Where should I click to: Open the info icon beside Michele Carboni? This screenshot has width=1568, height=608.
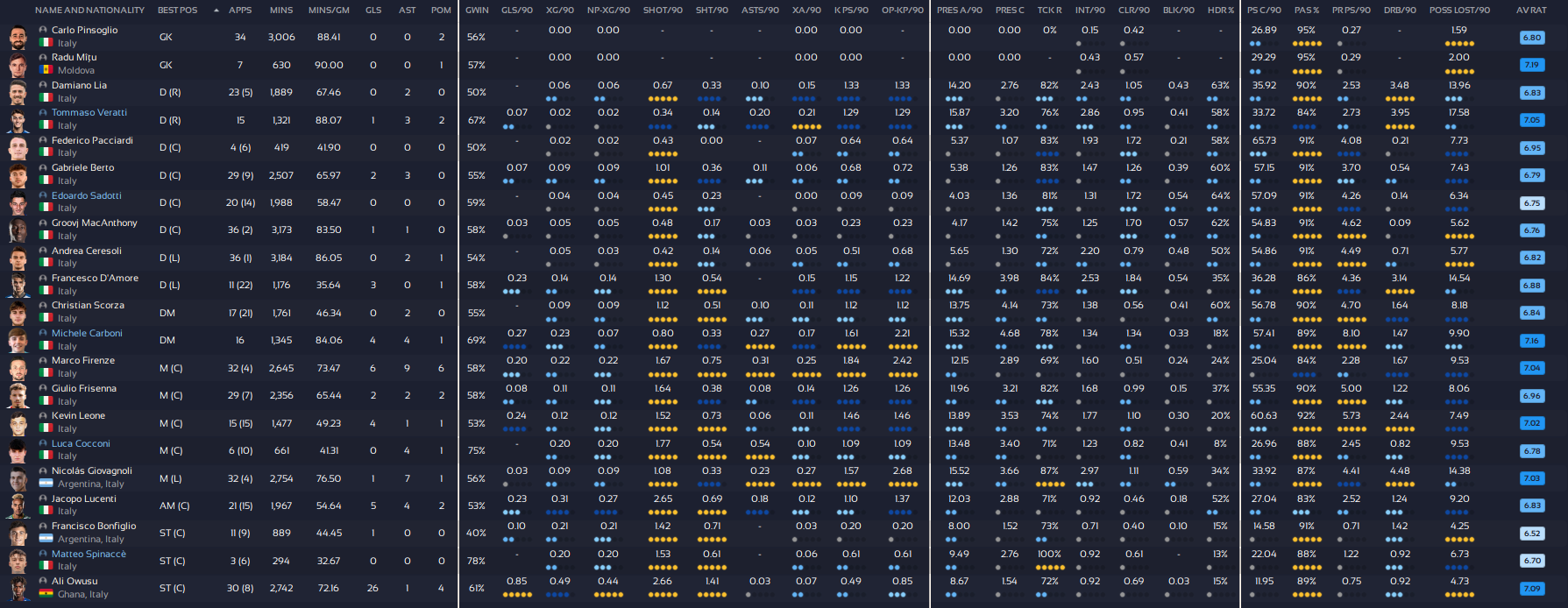(44, 333)
